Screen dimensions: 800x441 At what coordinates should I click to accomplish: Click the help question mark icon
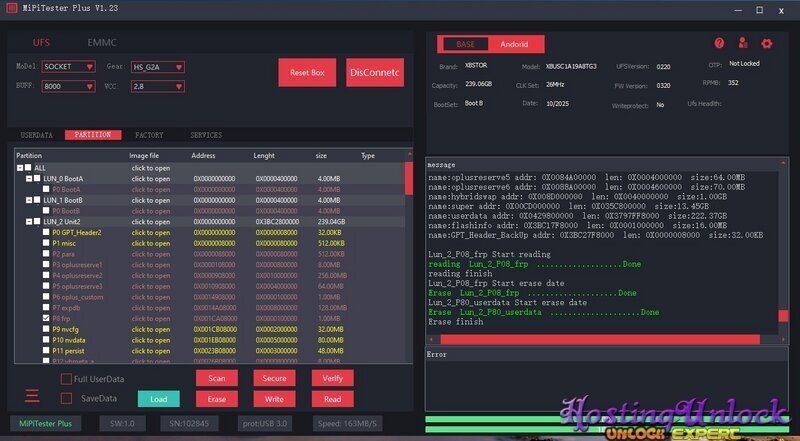point(718,44)
